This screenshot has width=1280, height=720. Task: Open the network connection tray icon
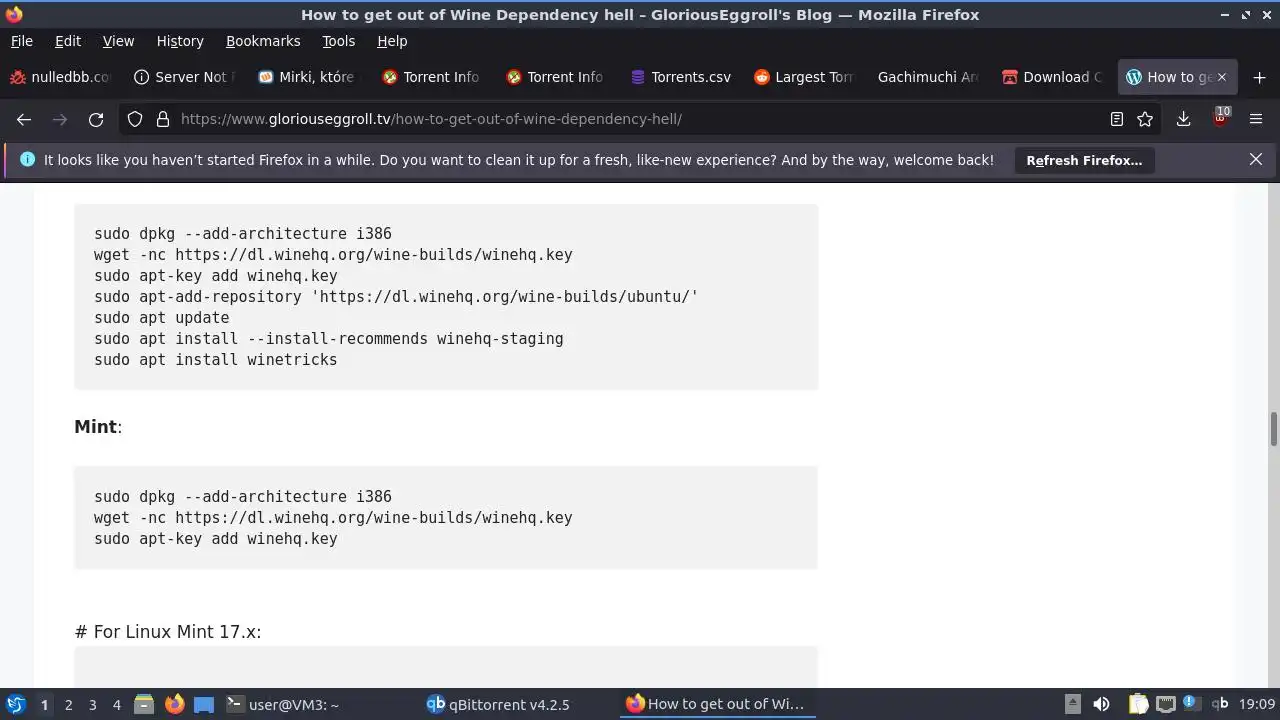coord(1165,704)
